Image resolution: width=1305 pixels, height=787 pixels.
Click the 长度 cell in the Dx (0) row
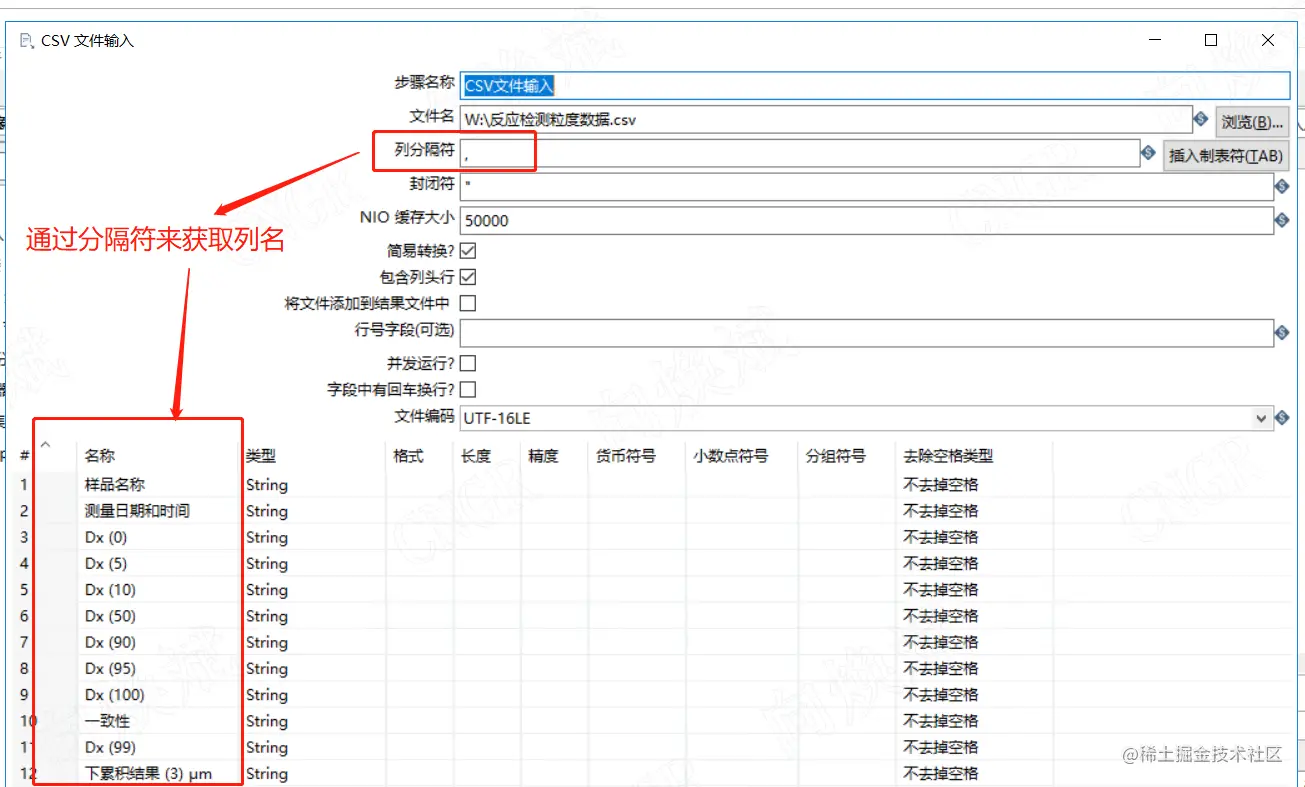[487, 537]
